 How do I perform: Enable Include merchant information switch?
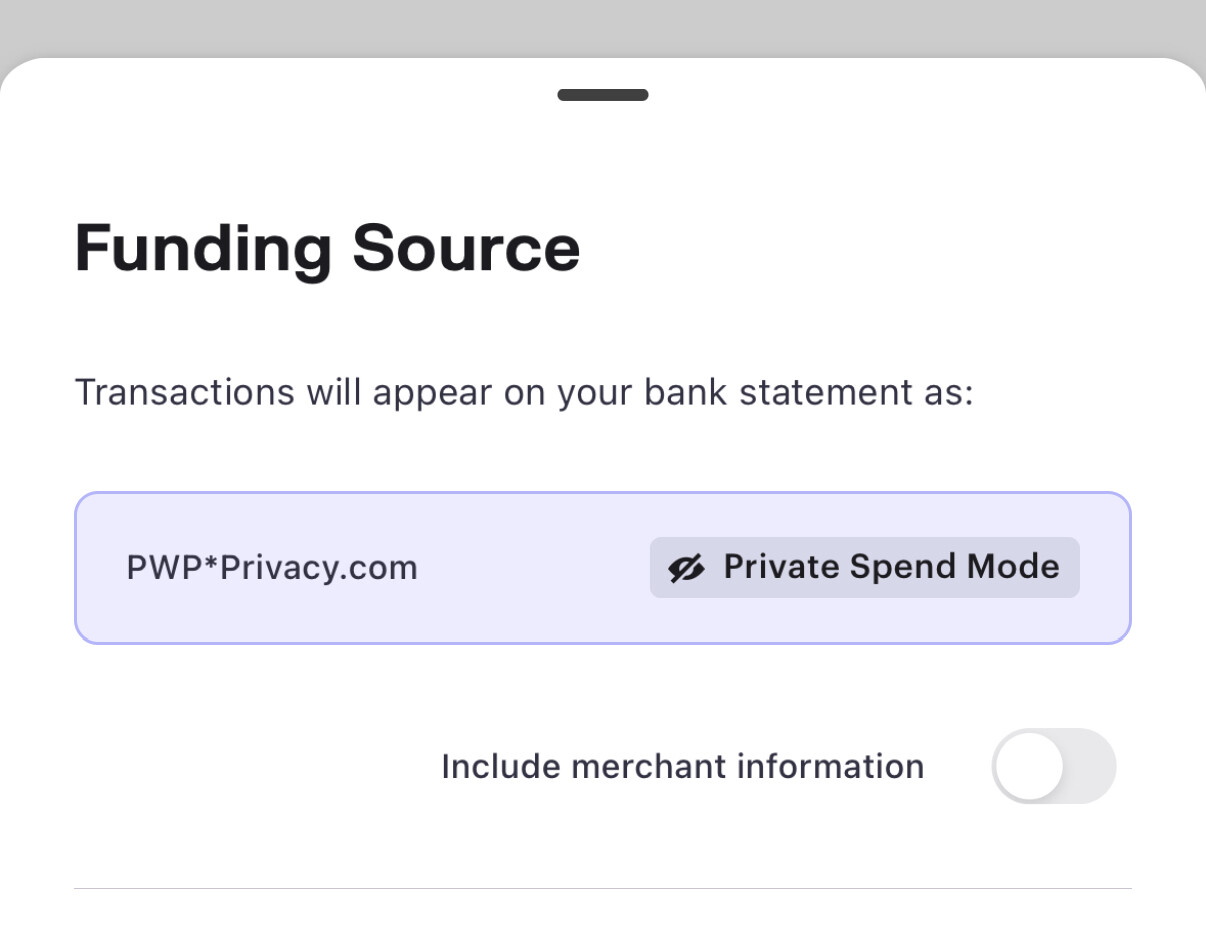[1053, 766]
